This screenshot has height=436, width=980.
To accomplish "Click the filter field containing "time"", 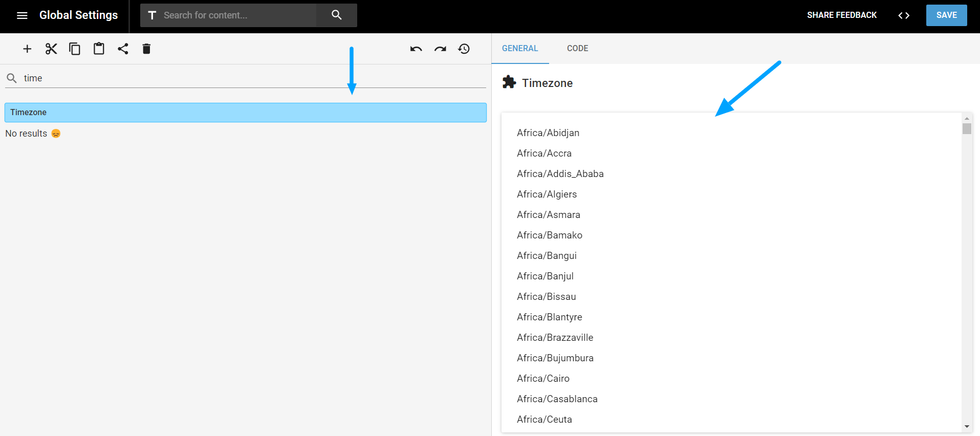I will tap(250, 78).
